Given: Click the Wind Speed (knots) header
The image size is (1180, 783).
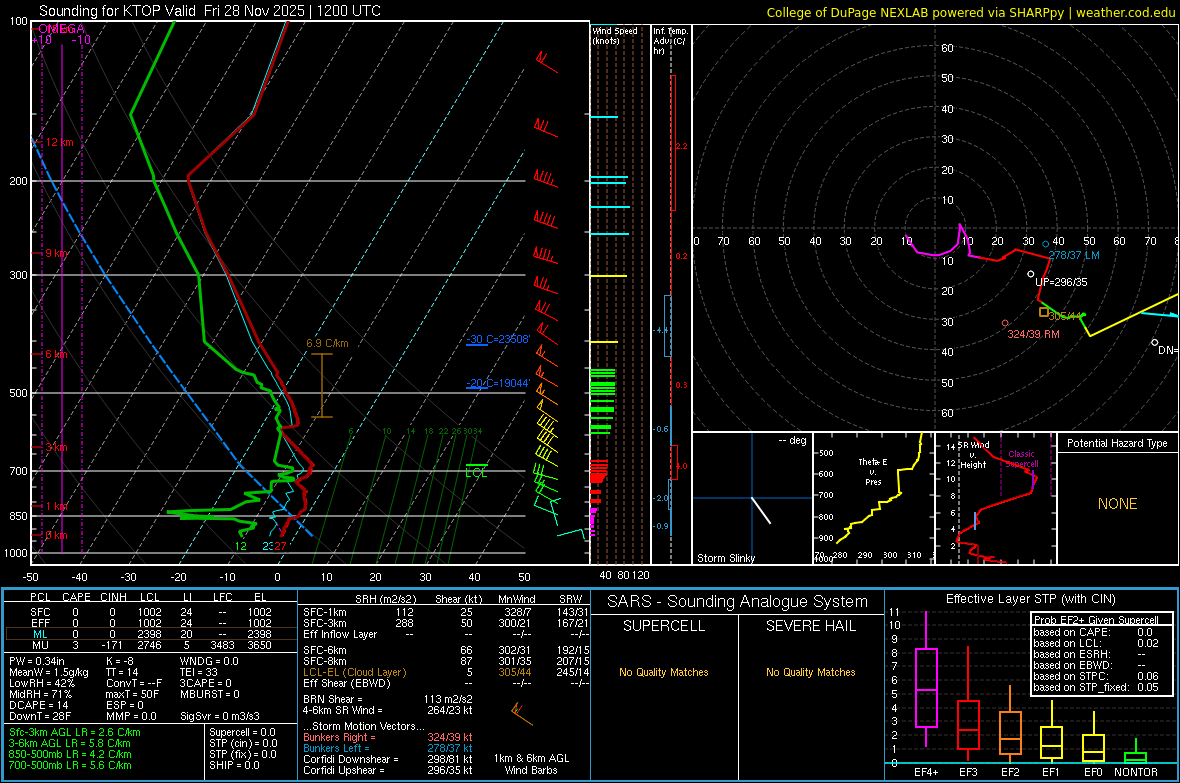Looking at the screenshot, I should [x=615, y=35].
